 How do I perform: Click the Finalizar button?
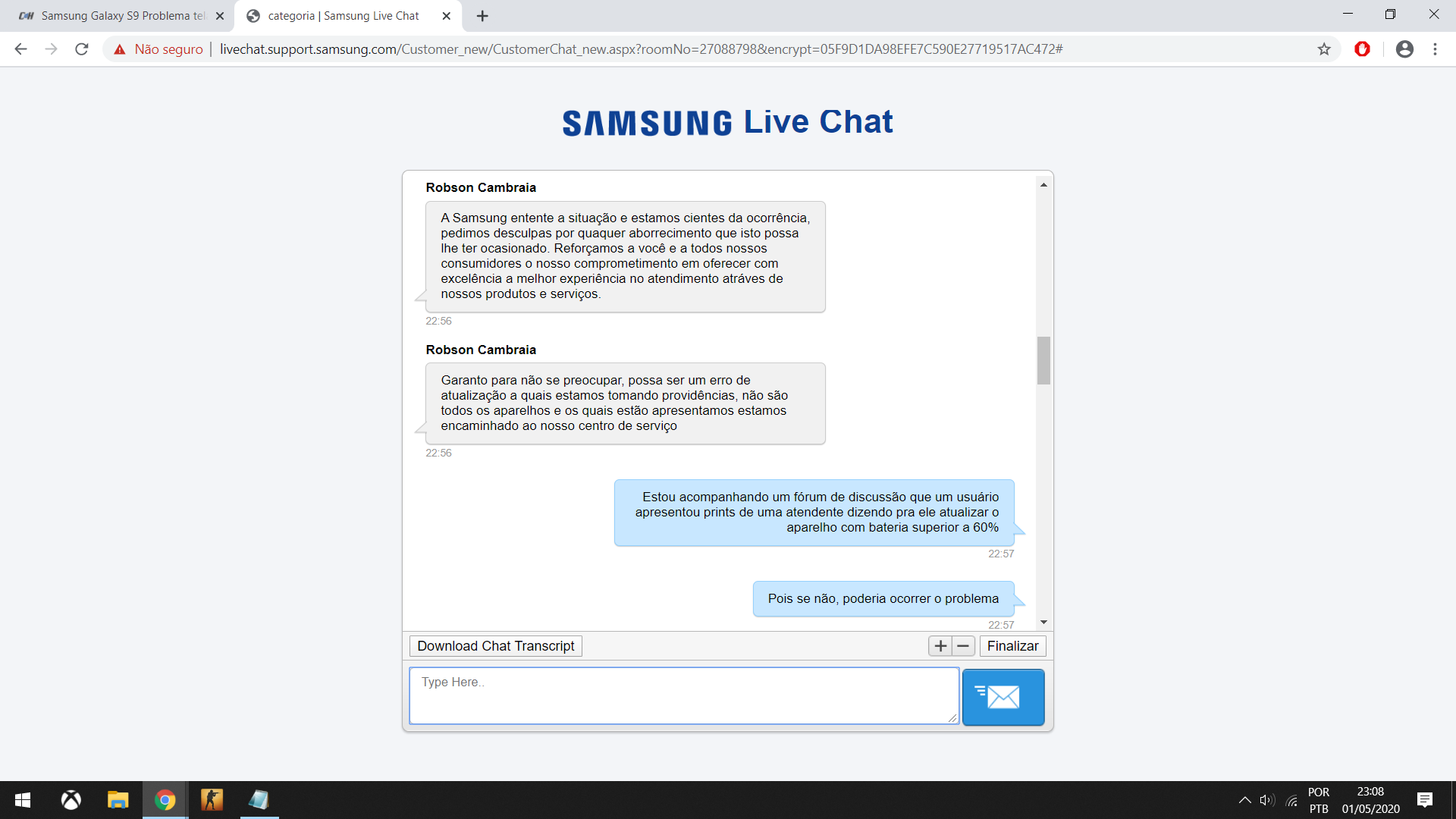click(x=1012, y=646)
